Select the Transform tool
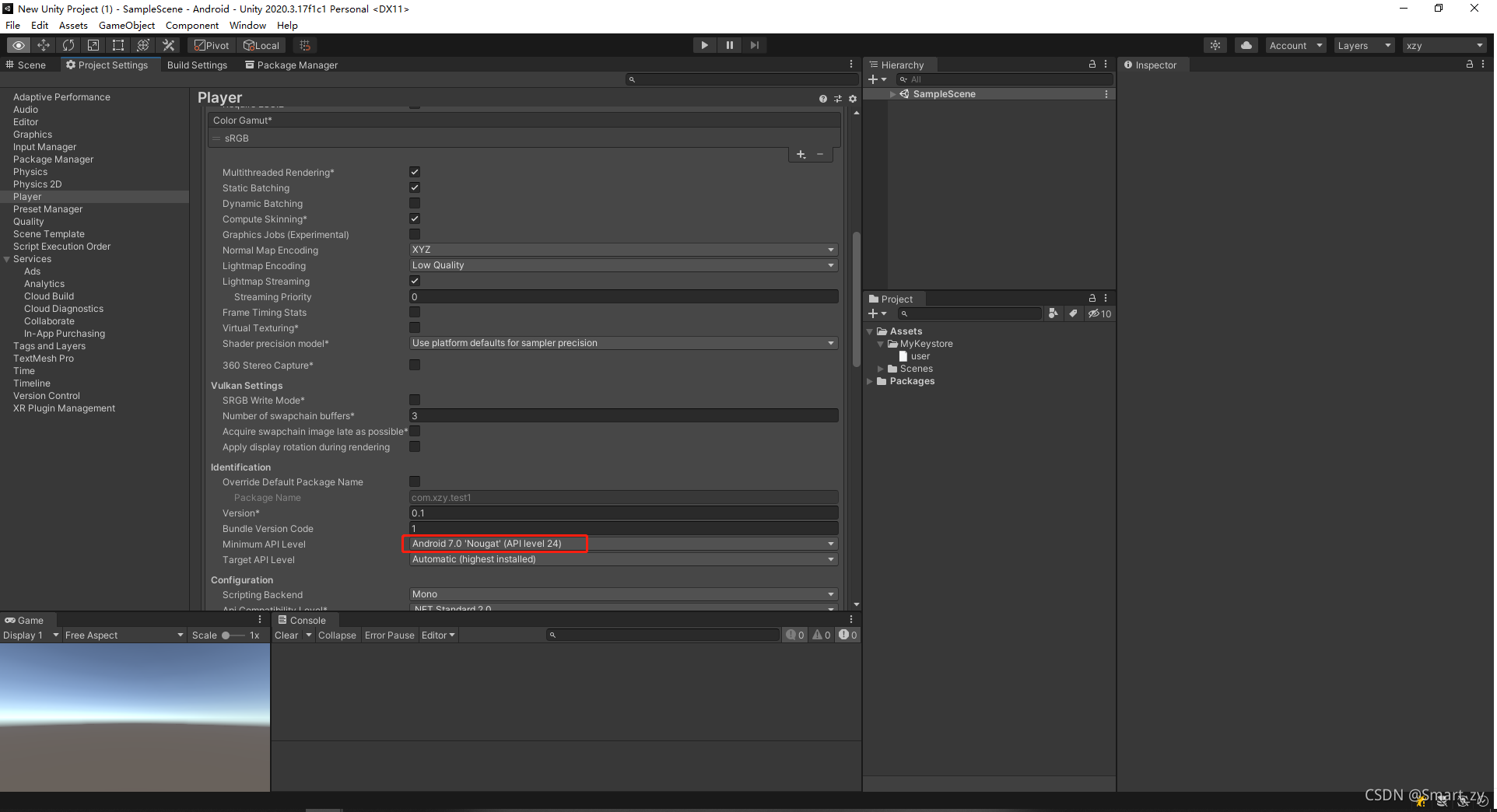 pyautogui.click(x=143, y=45)
